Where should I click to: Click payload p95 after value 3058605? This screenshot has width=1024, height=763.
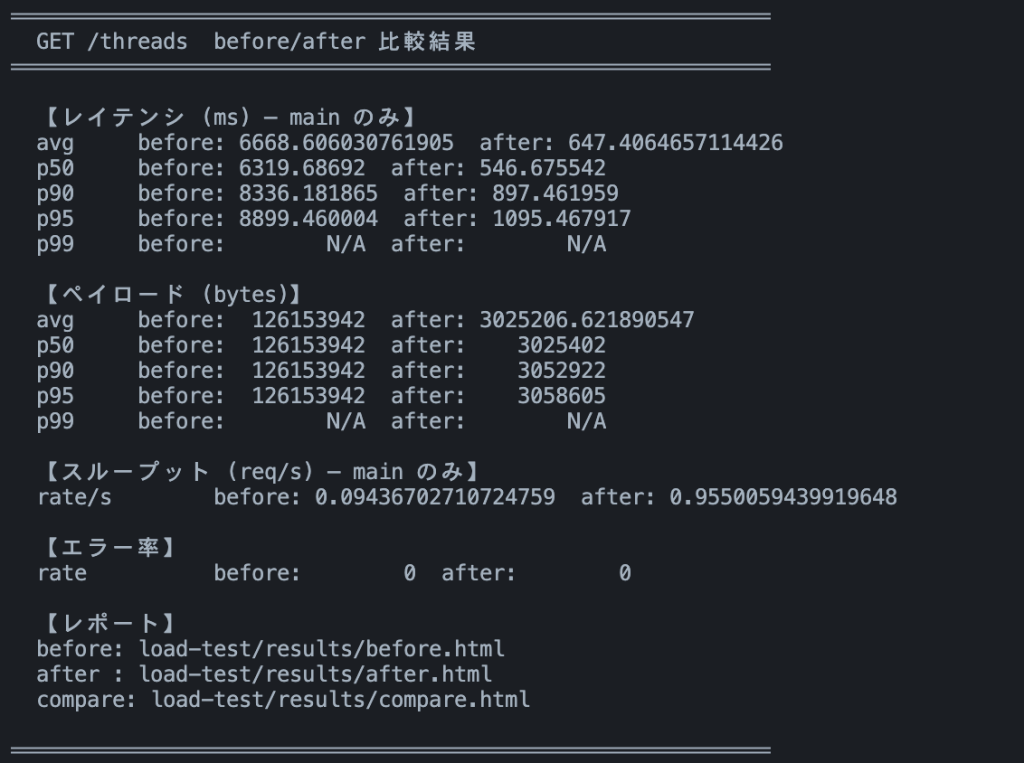pos(561,396)
